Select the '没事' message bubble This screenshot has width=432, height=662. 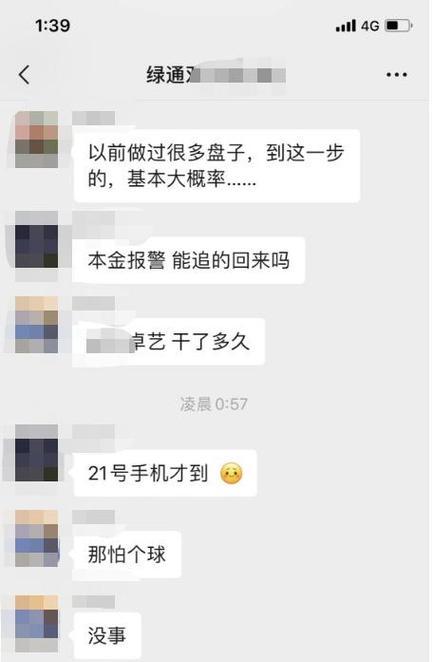pyautogui.click(x=107, y=635)
